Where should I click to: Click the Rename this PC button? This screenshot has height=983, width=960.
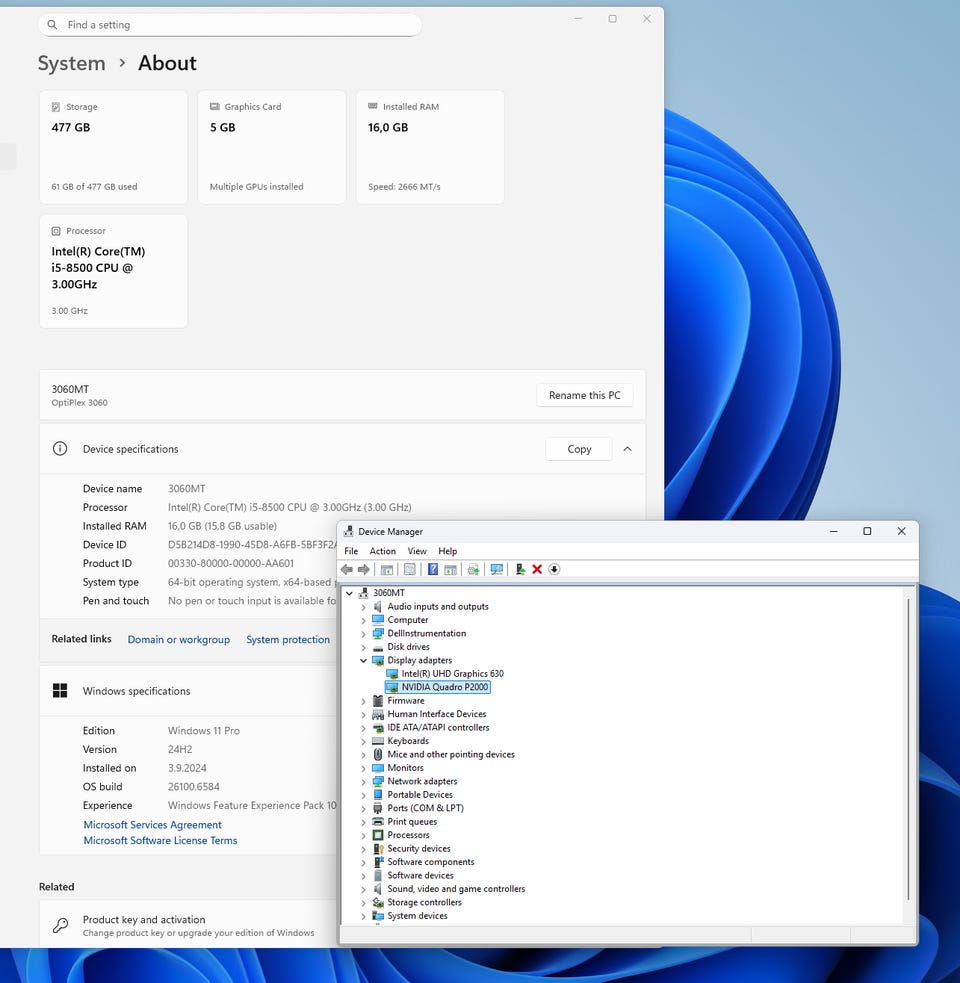pyautogui.click(x=584, y=395)
